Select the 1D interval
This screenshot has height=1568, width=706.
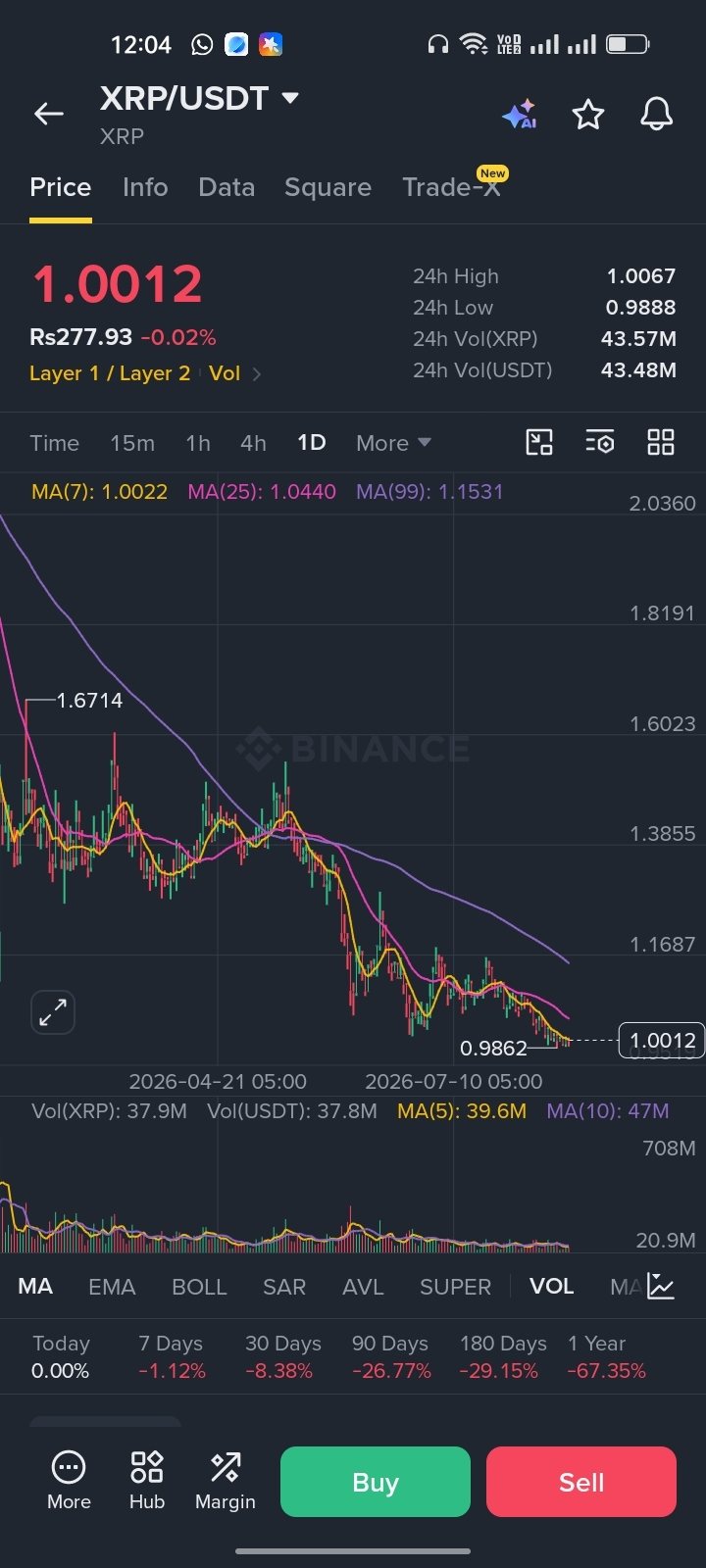point(312,443)
